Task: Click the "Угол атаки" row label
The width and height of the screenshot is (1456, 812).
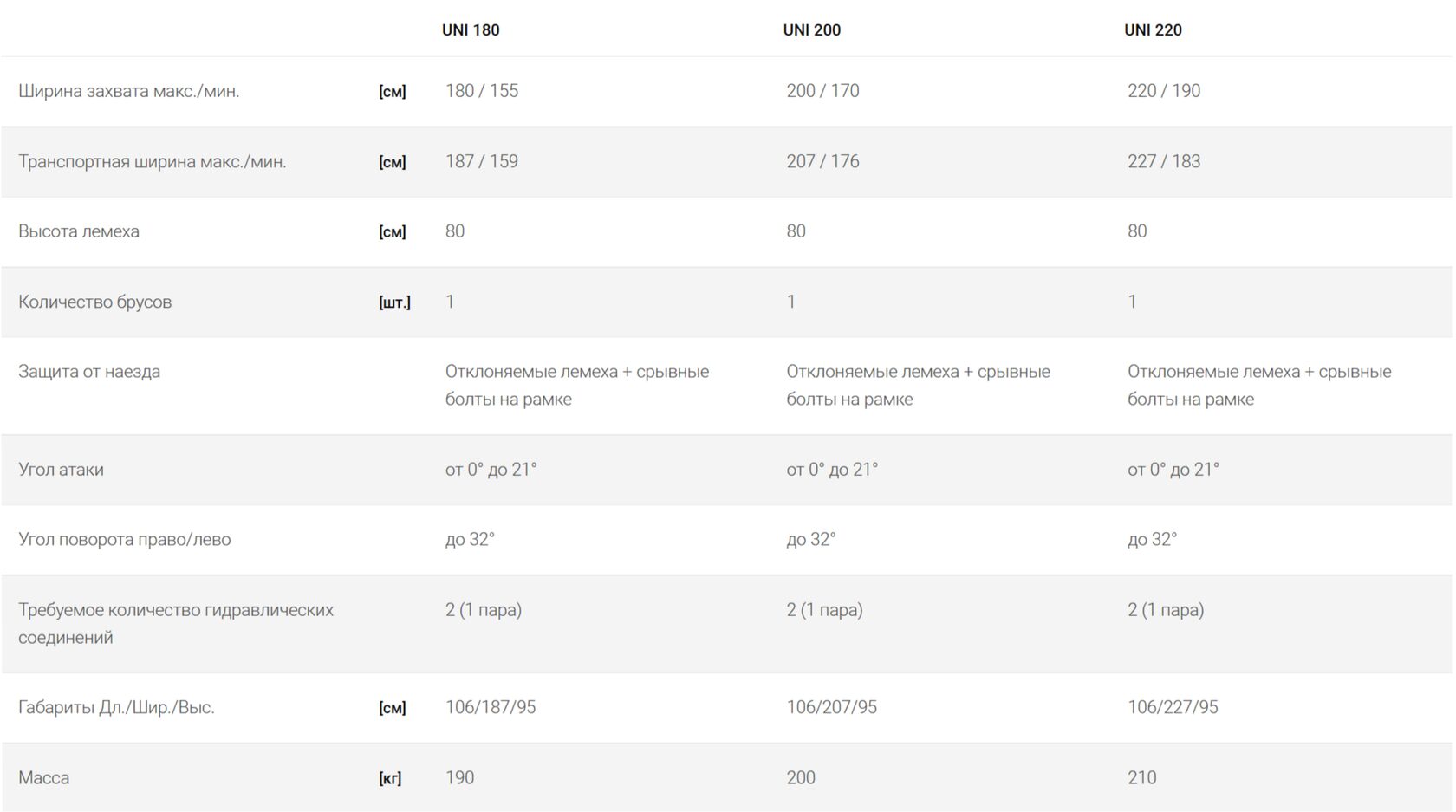Action: pos(61,470)
